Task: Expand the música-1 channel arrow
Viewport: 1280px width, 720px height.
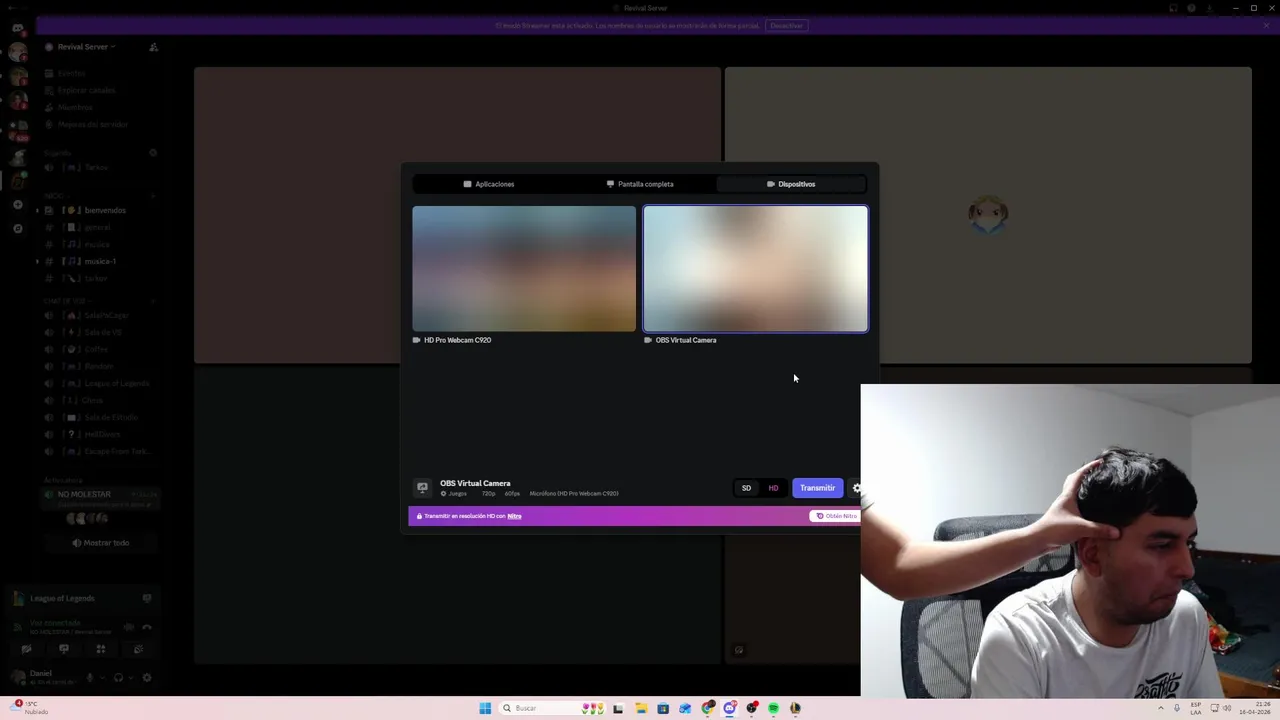Action: point(37,261)
